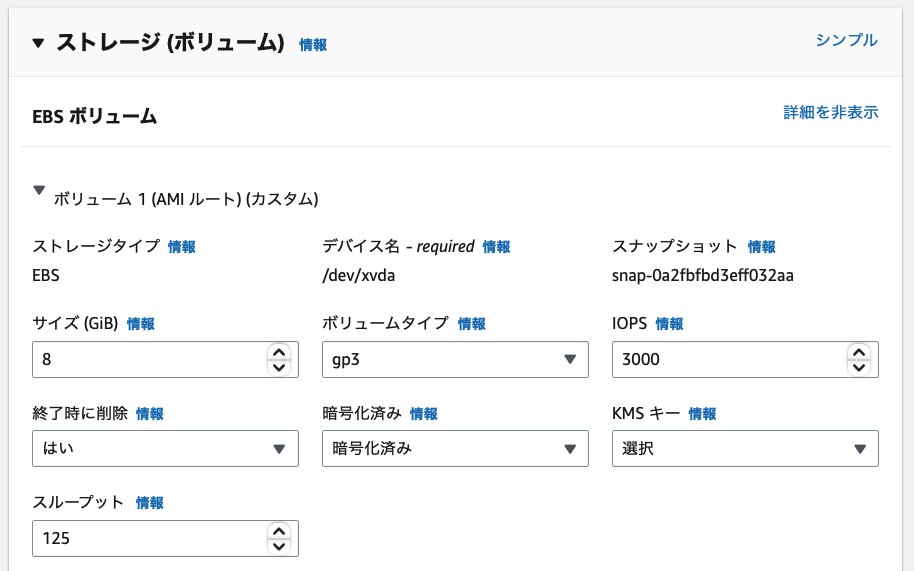This screenshot has width=914, height=571.
Task: Collapse the ストレージ (ボリューム) section triangle
Action: pos(39,43)
